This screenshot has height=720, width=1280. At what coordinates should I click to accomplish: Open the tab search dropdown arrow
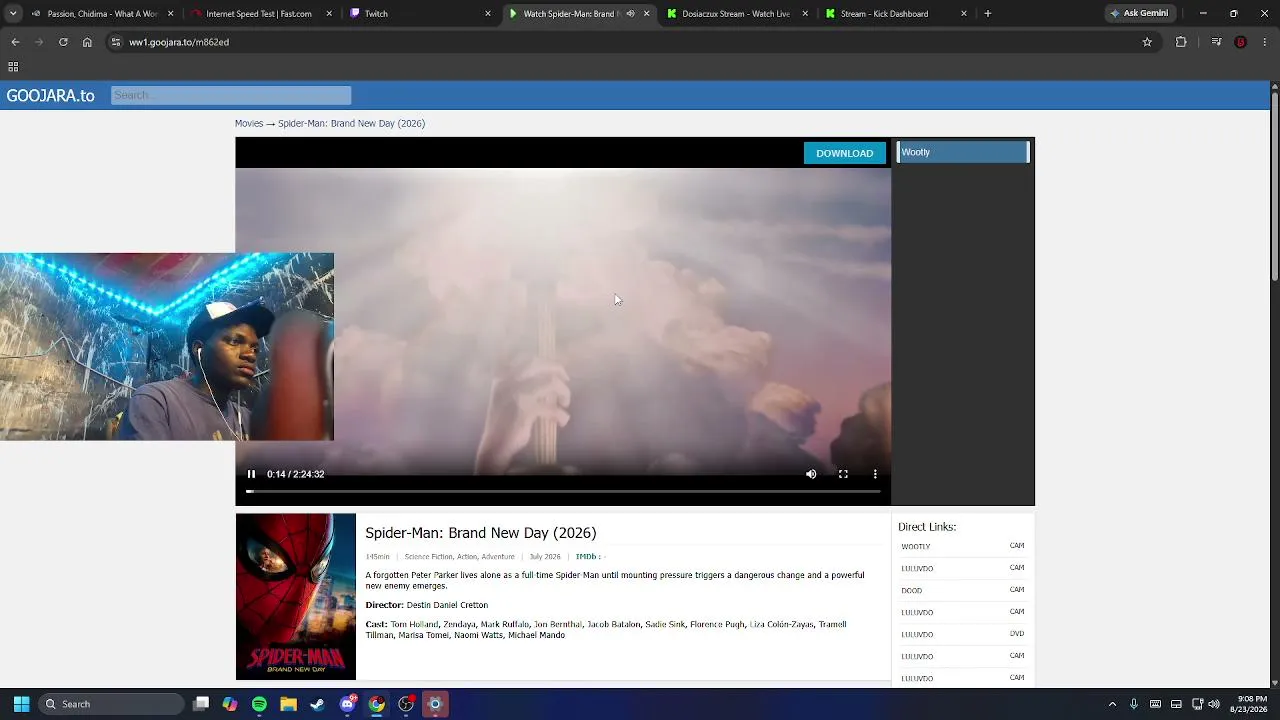pos(13,14)
